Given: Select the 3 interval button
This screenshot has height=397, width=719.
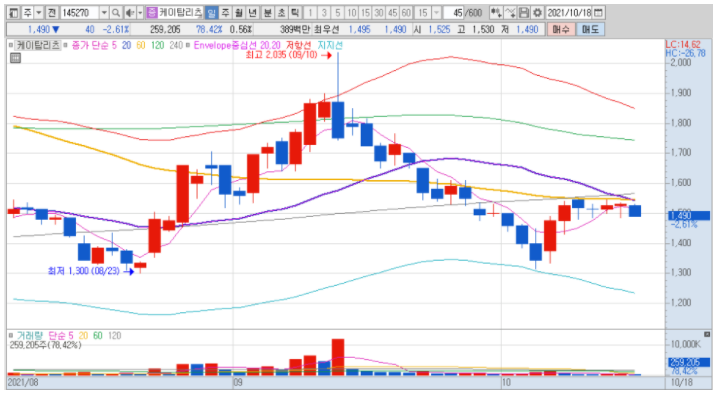Looking at the screenshot, I should click(324, 13).
